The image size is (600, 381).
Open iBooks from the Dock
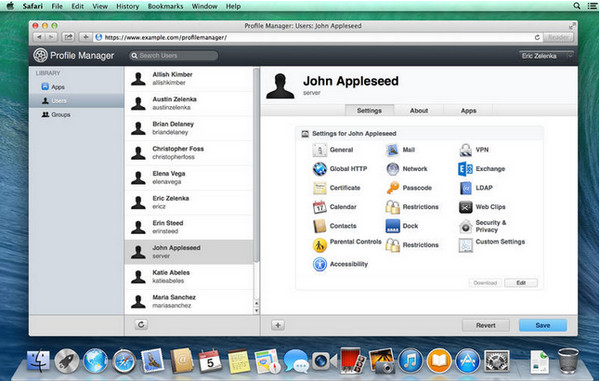pos(439,361)
